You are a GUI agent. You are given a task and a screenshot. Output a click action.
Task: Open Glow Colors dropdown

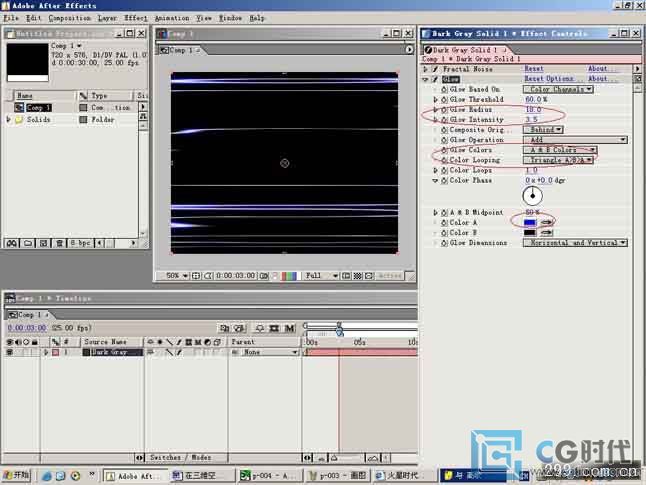tap(560, 150)
